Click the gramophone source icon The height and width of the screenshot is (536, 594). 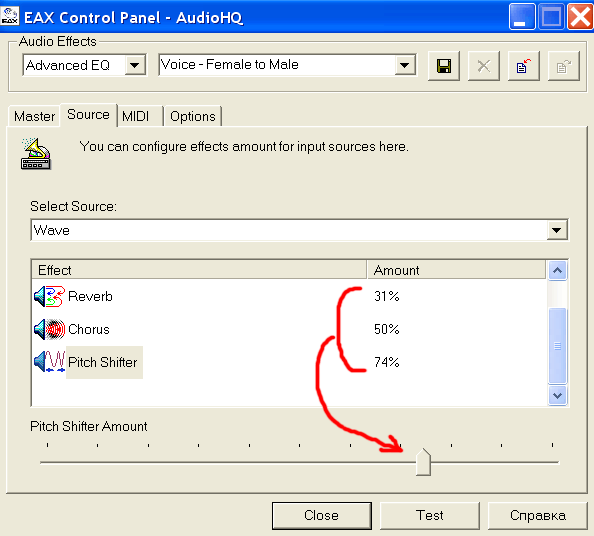[x=36, y=154]
